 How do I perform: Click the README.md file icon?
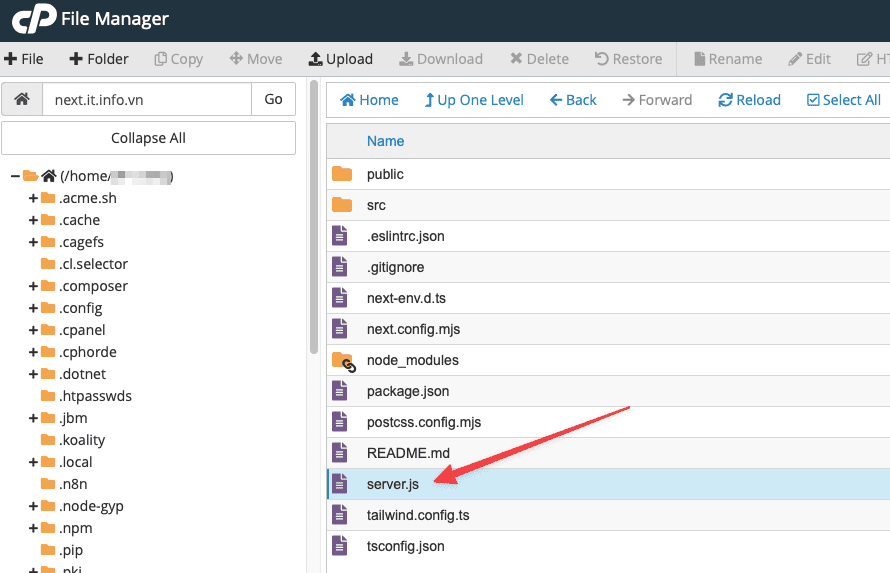click(339, 453)
